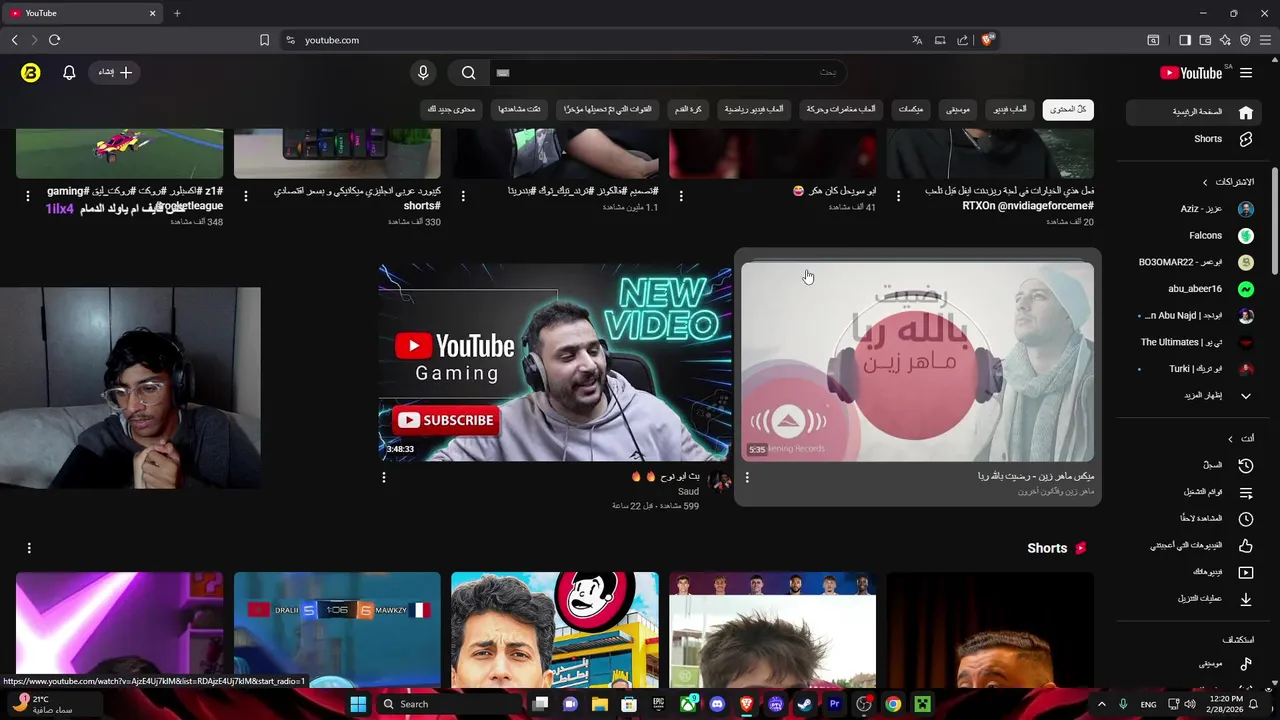1280x720 pixels.
Task: Open the Shorts shelf heading
Action: pyautogui.click(x=1047, y=548)
